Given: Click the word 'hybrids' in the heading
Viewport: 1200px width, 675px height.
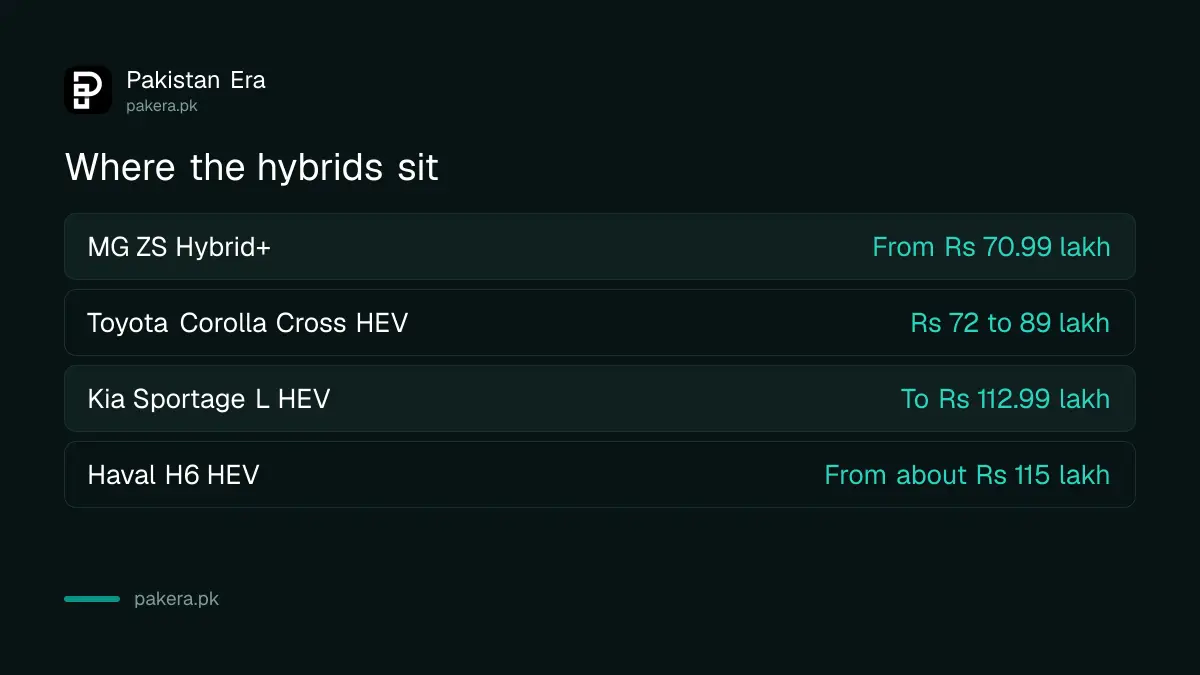Looking at the screenshot, I should pyautogui.click(x=320, y=167).
